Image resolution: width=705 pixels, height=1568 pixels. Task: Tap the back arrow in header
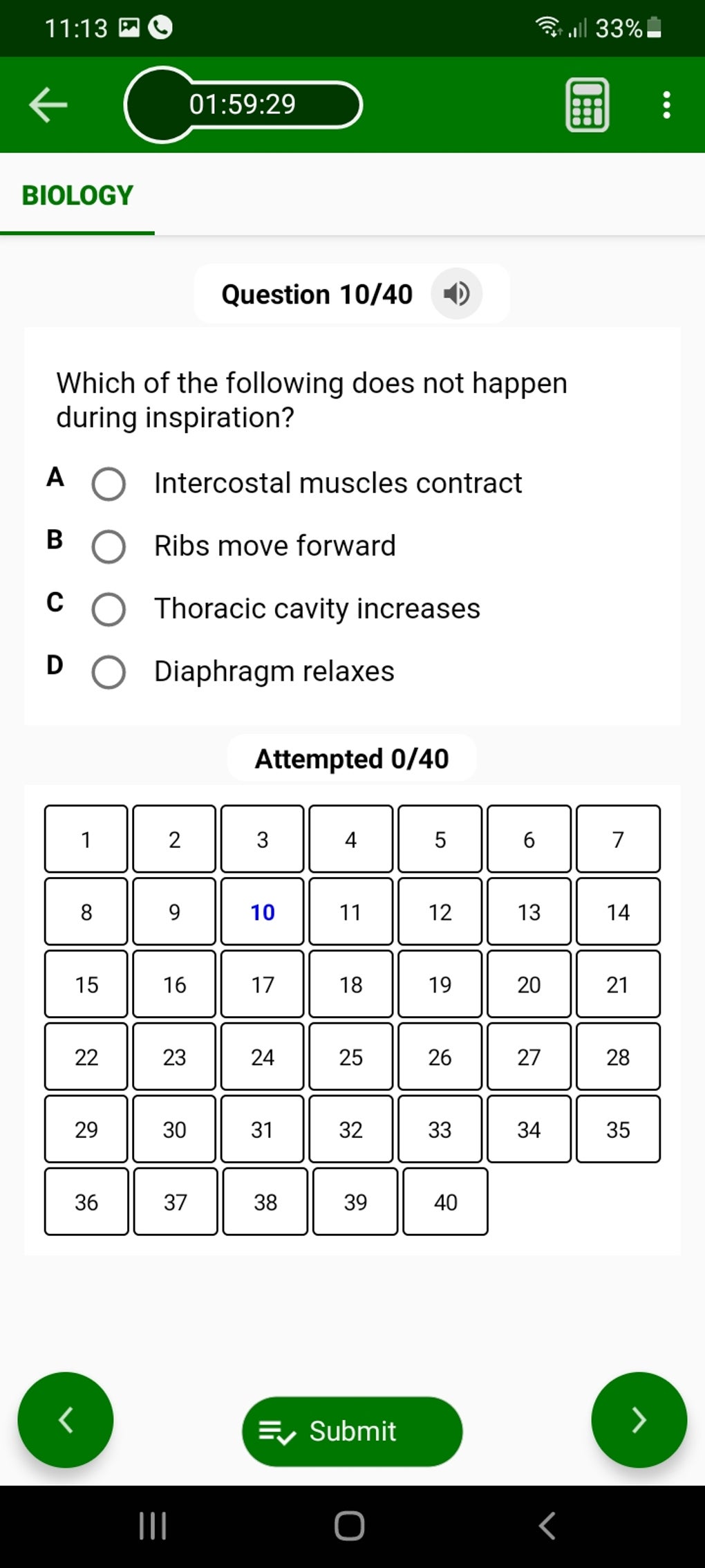(x=48, y=105)
